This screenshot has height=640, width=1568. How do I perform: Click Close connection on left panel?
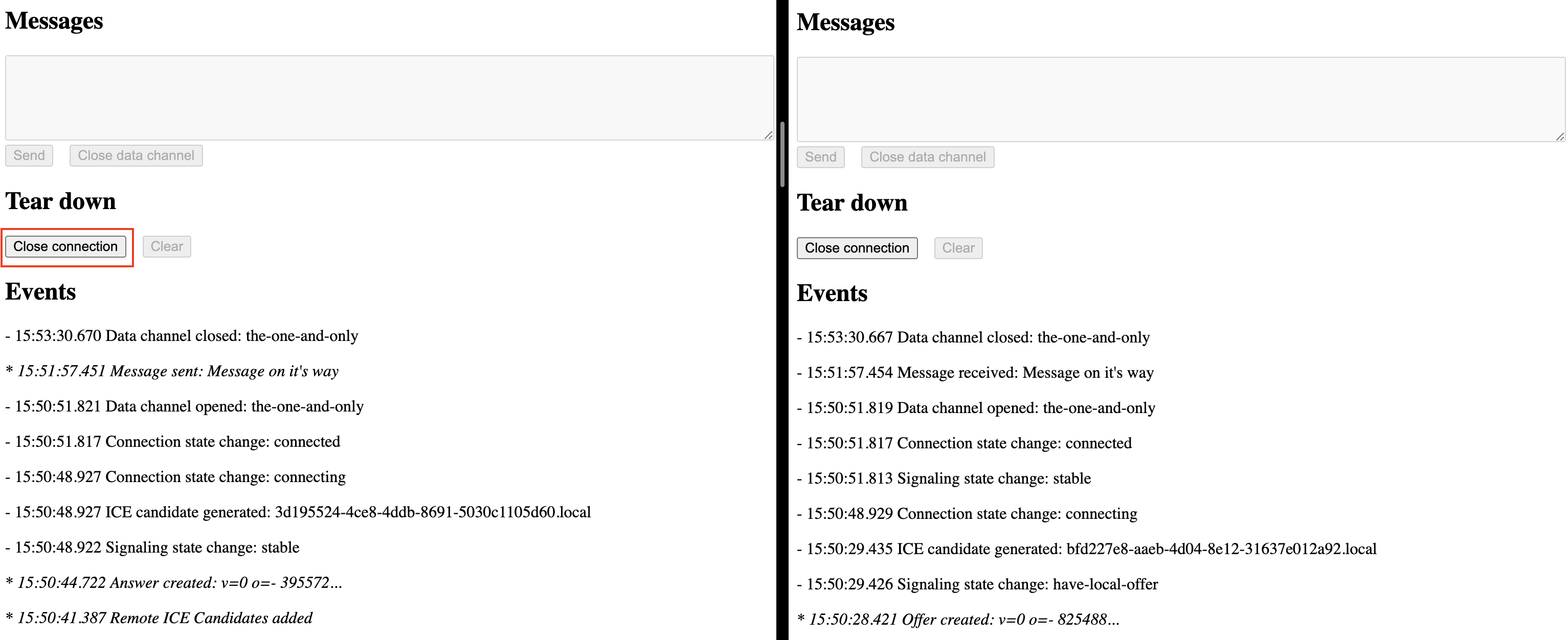click(x=65, y=246)
